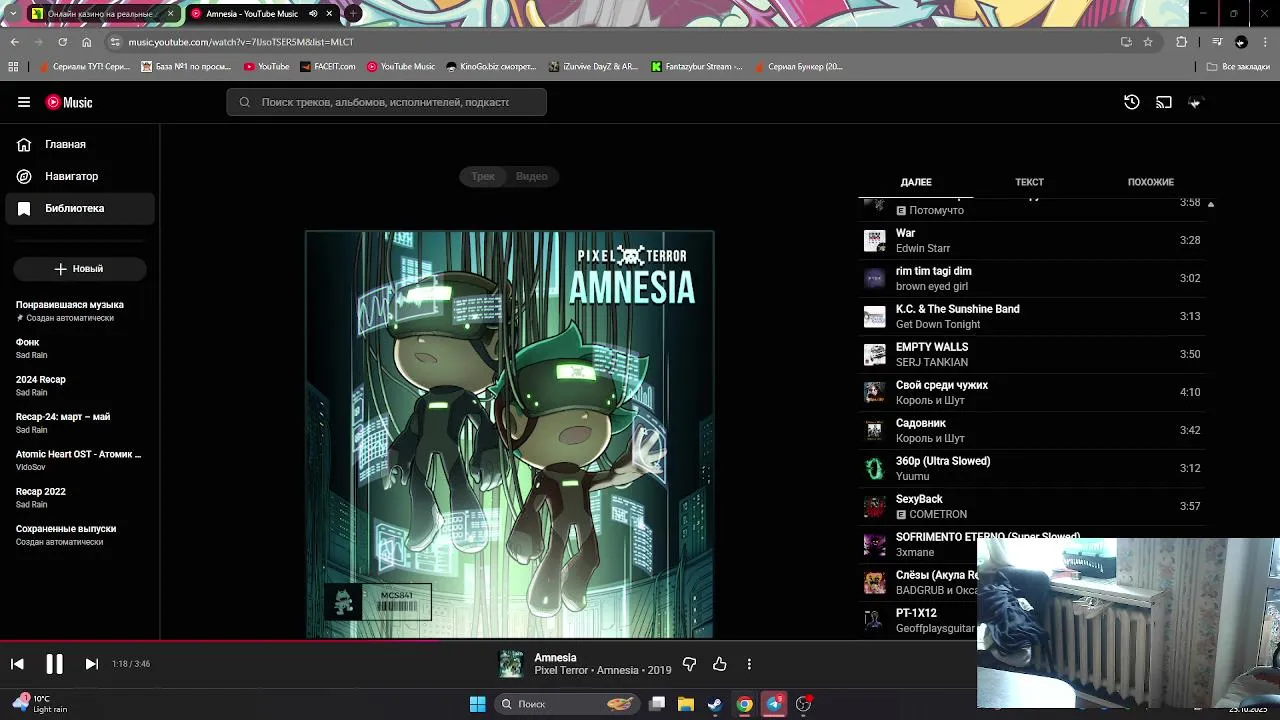This screenshot has height=720, width=1280.
Task: Play 360p (Ultra Slowed) by Yuumu
Action: pos(1032,468)
